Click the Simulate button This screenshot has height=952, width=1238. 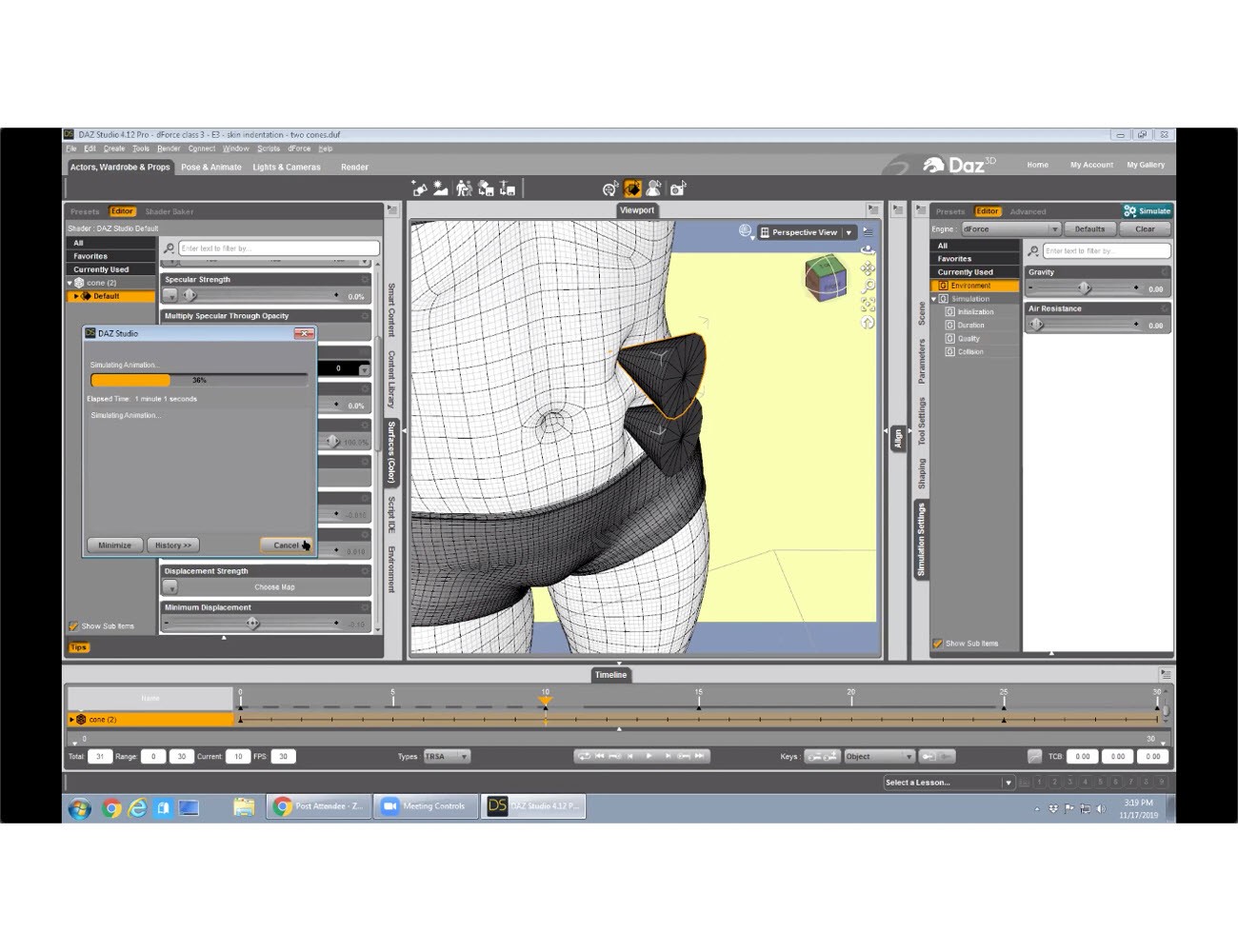(1148, 210)
